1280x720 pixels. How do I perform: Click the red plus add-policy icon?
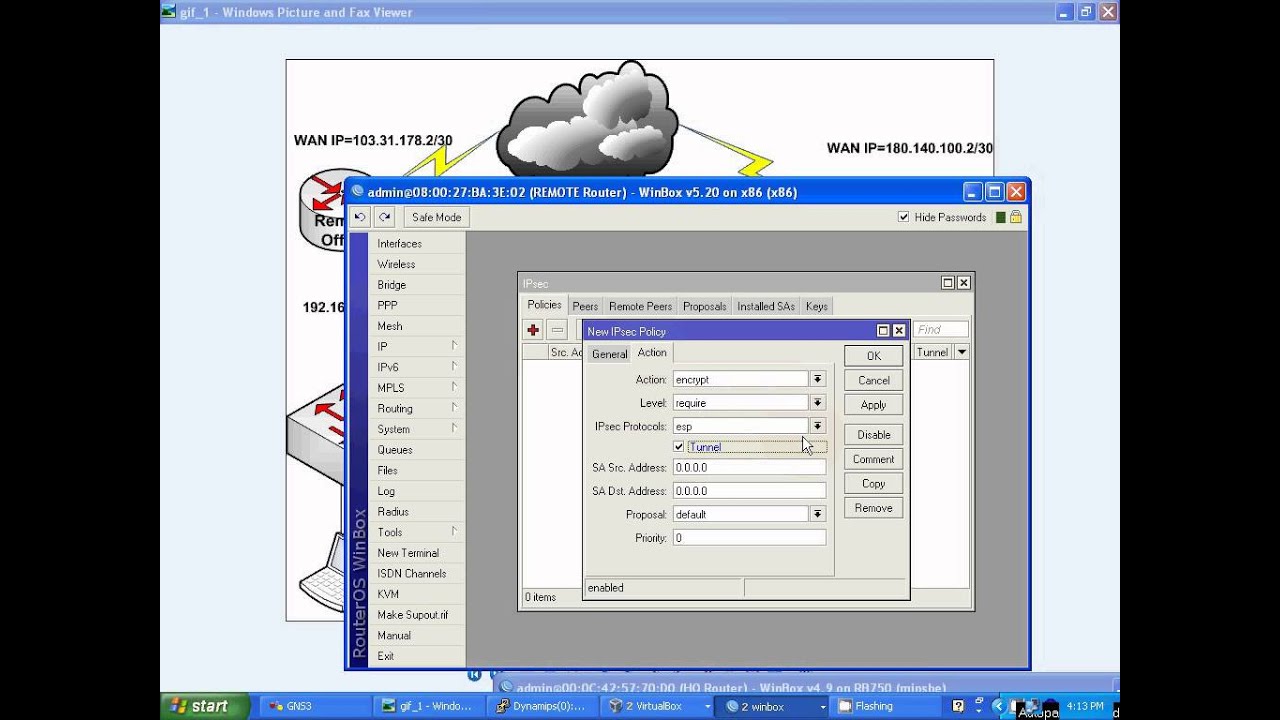click(533, 330)
